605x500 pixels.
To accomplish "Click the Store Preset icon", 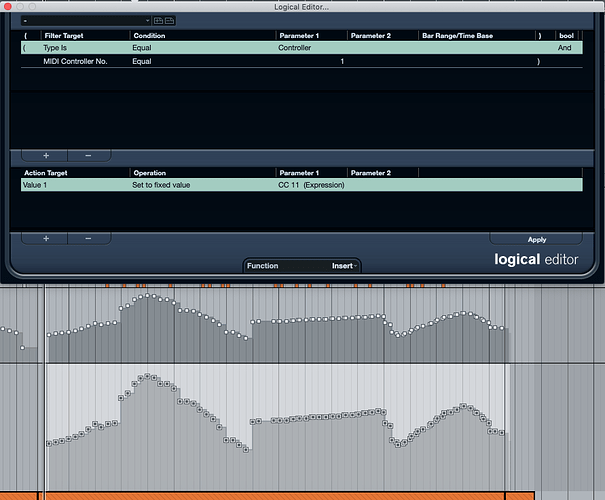I will pyautogui.click(x=159, y=21).
